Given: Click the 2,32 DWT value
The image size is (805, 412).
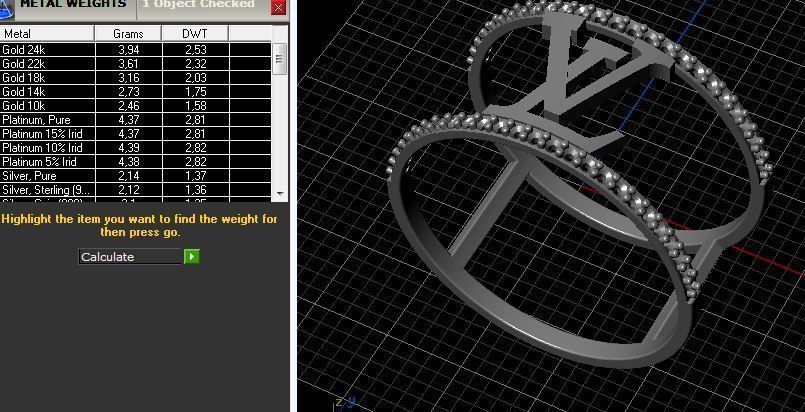Looking at the screenshot, I should [x=195, y=64].
